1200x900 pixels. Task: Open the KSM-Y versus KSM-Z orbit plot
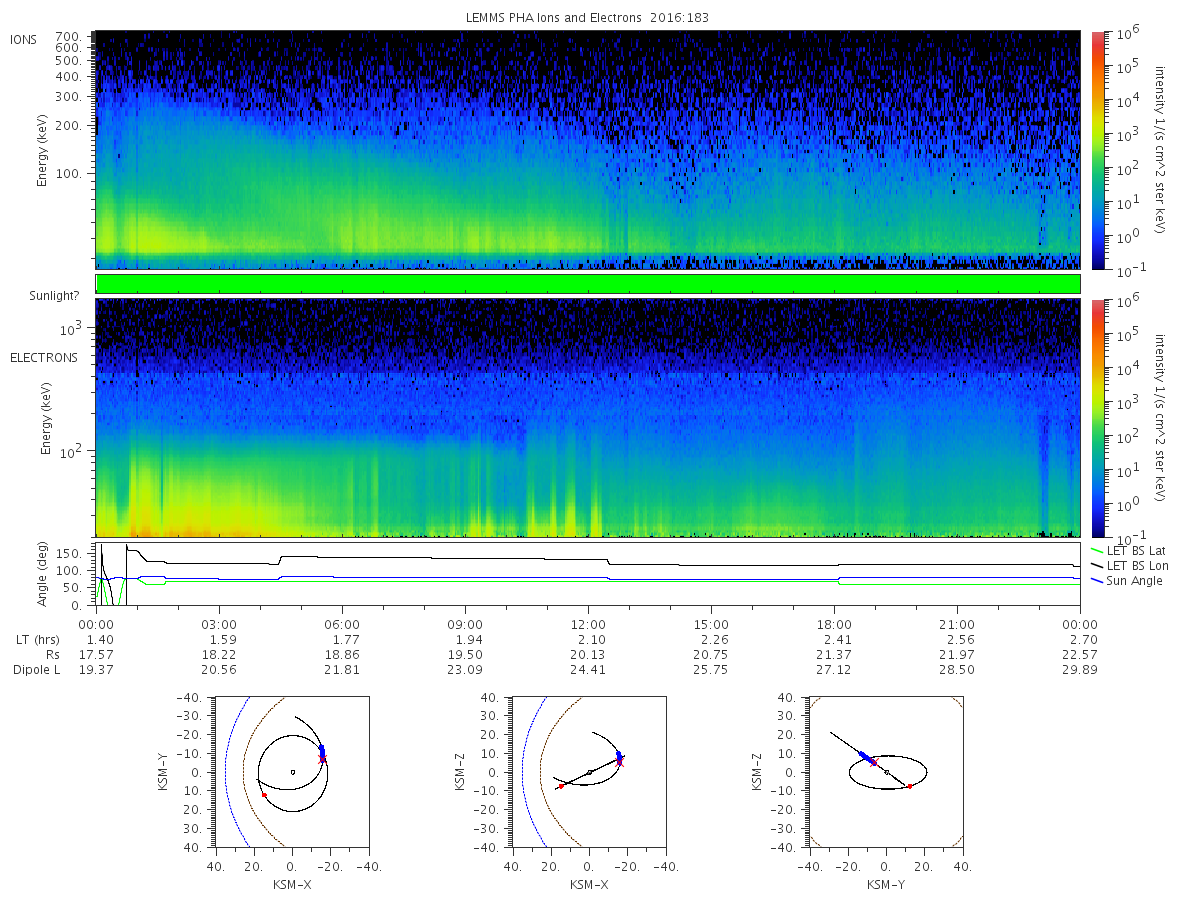[885, 771]
